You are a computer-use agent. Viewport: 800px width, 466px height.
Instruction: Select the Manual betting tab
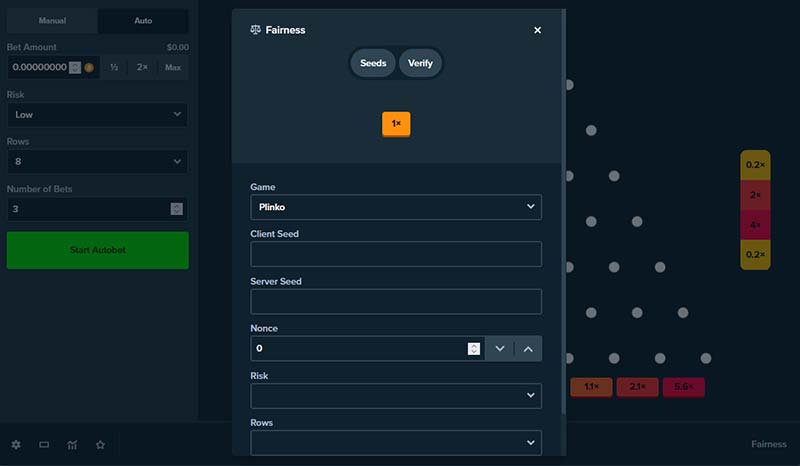(52, 21)
